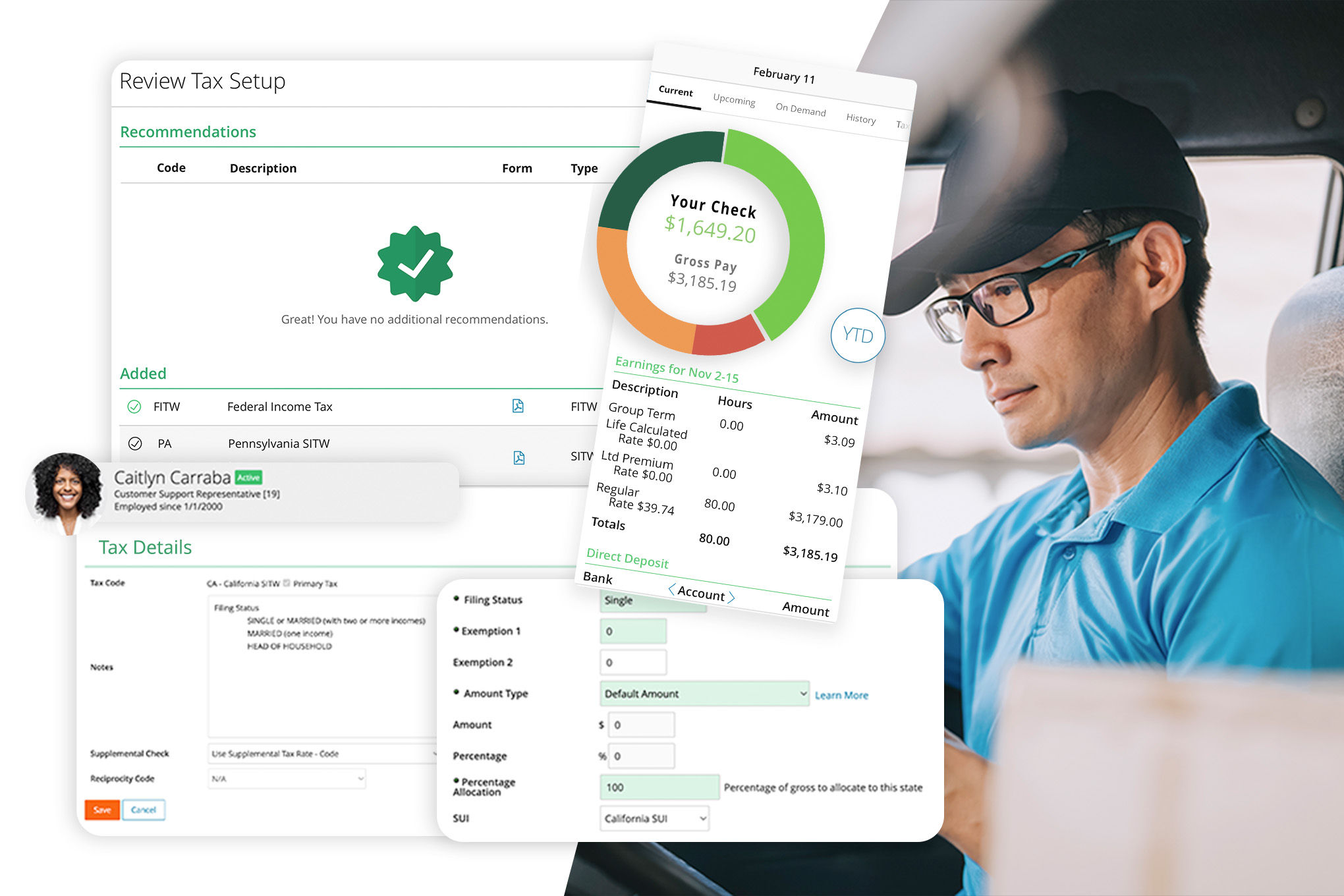Click the green verified badge in Recommendations

click(415, 264)
